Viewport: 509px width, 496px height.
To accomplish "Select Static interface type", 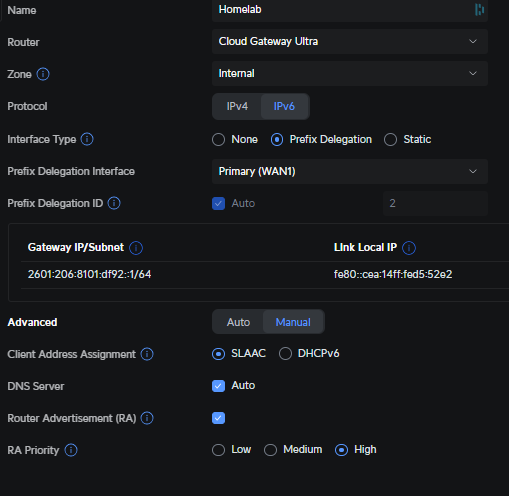I will coord(390,140).
